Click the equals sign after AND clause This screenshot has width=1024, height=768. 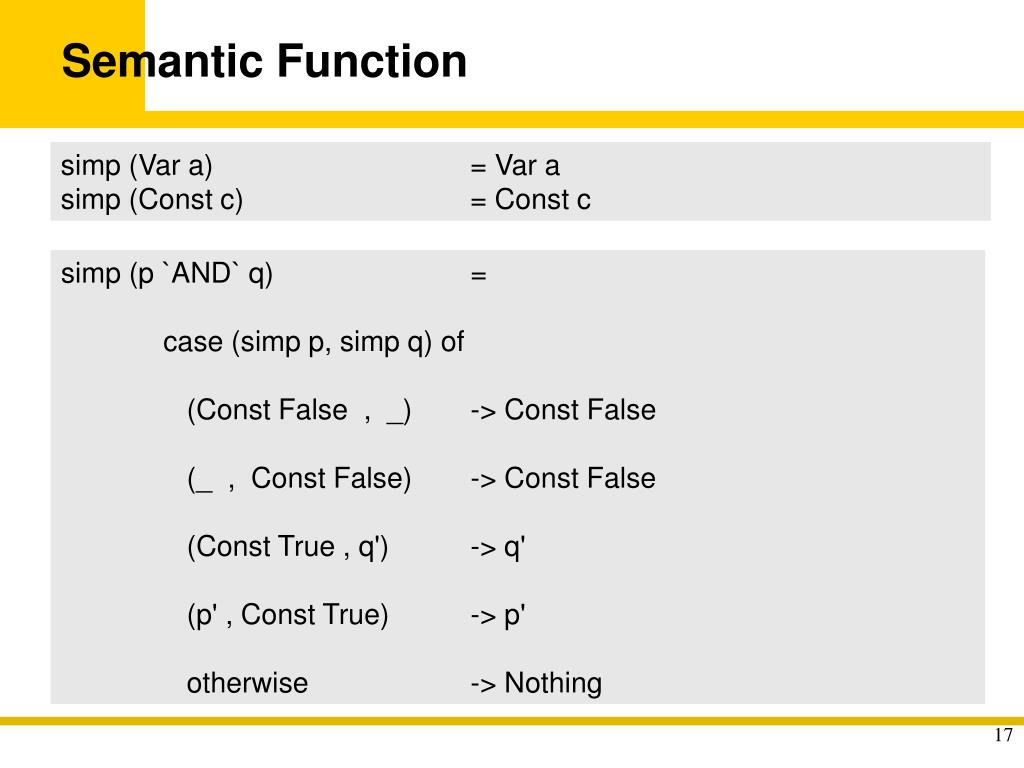coord(478,276)
